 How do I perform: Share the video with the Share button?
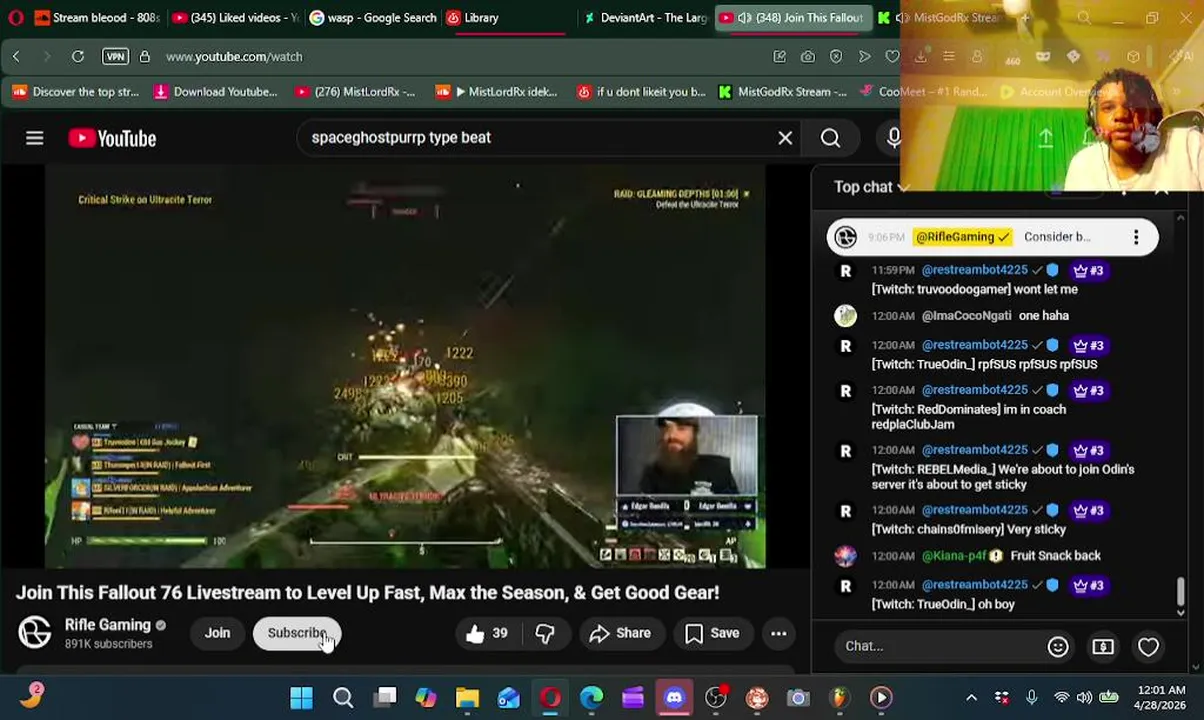point(621,633)
